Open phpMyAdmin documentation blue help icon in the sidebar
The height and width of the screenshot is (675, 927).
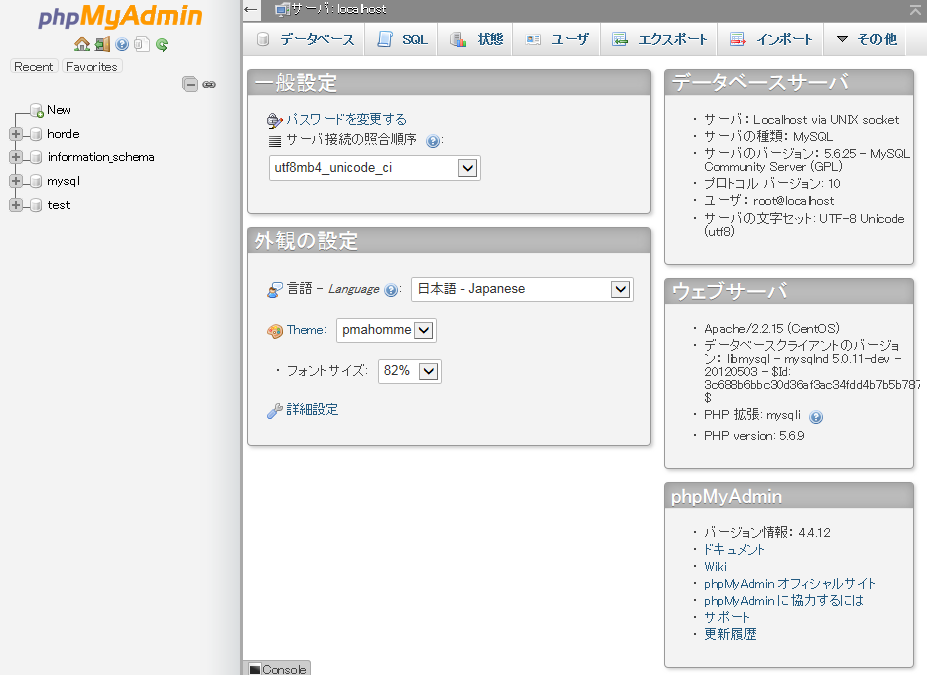(122, 44)
